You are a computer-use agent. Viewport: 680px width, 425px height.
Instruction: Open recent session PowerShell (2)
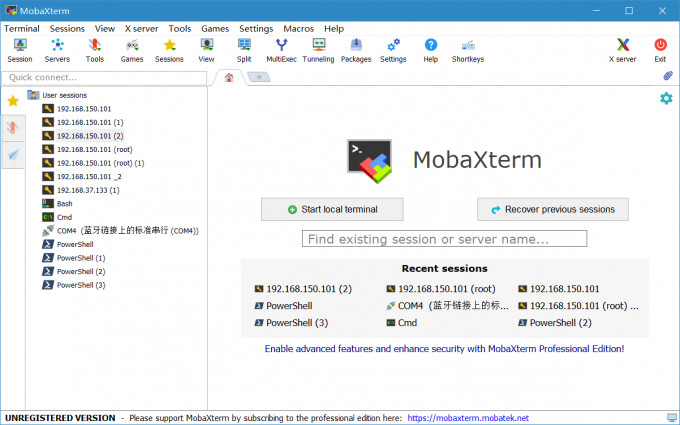(x=555, y=323)
